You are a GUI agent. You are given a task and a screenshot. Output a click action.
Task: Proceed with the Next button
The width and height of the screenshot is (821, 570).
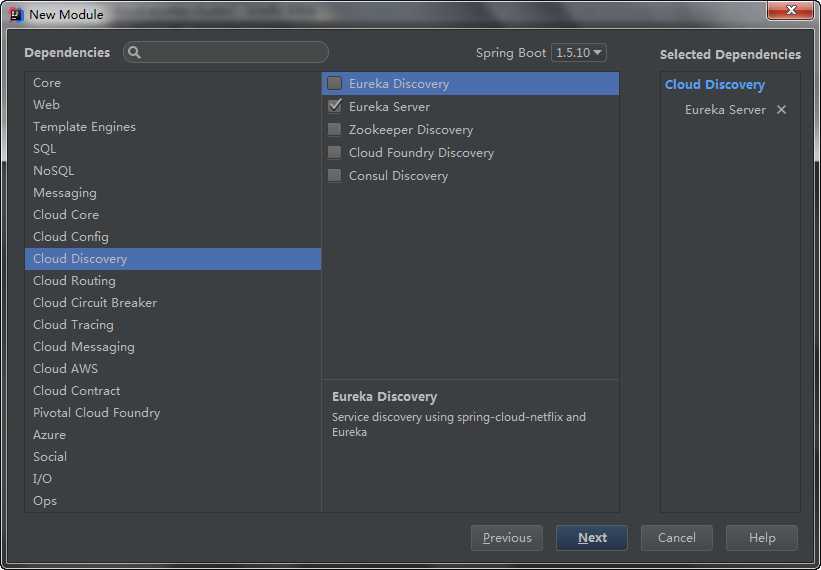point(592,538)
